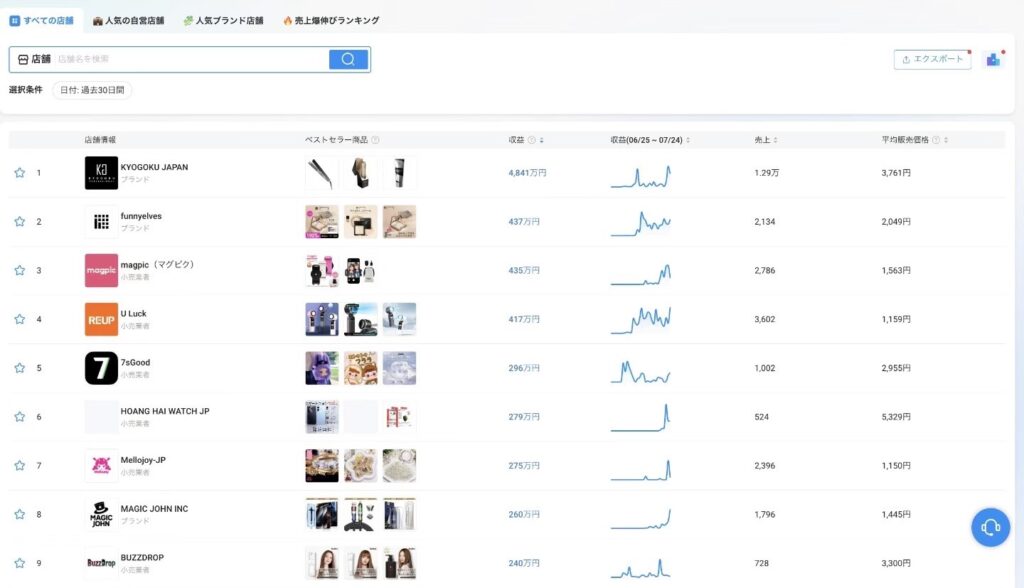
Task: Open the MAGIC JOHN hat logo
Action: (x=101, y=514)
